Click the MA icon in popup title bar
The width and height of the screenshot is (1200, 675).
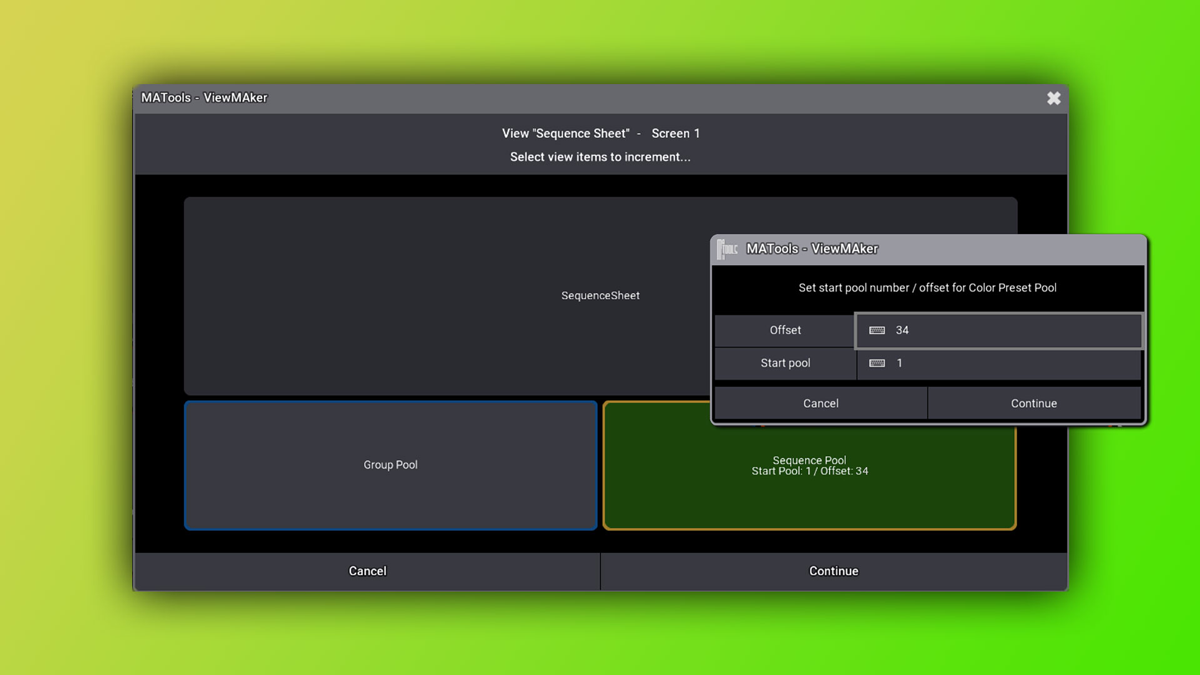pos(728,249)
